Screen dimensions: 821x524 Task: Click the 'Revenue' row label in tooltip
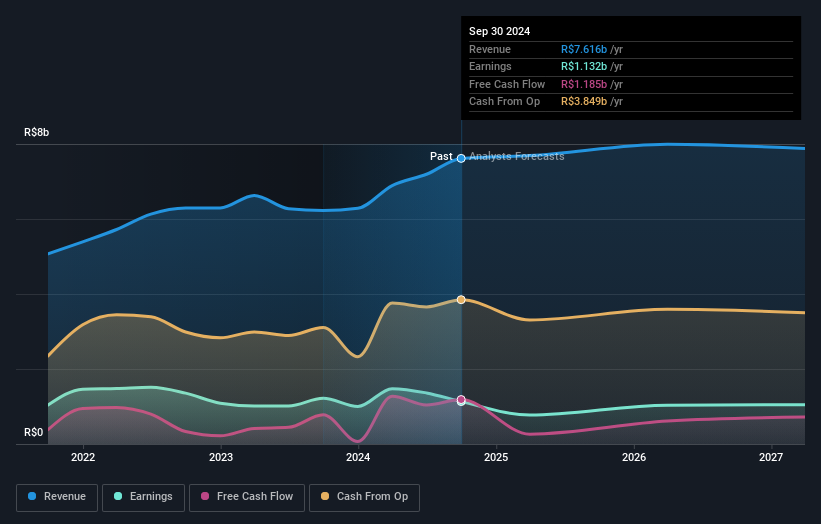pos(490,49)
